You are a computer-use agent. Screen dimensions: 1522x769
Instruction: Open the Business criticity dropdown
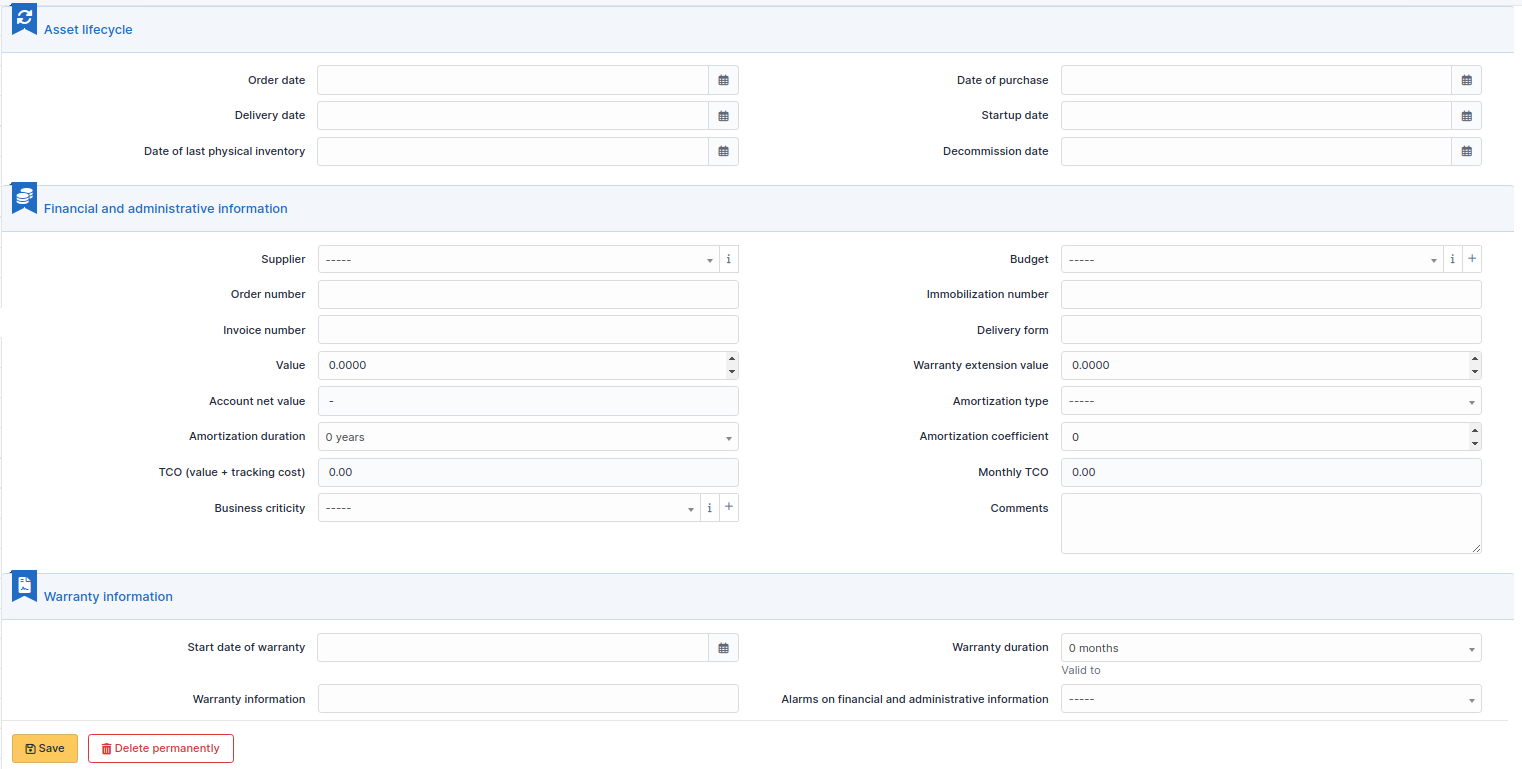[x=509, y=508]
